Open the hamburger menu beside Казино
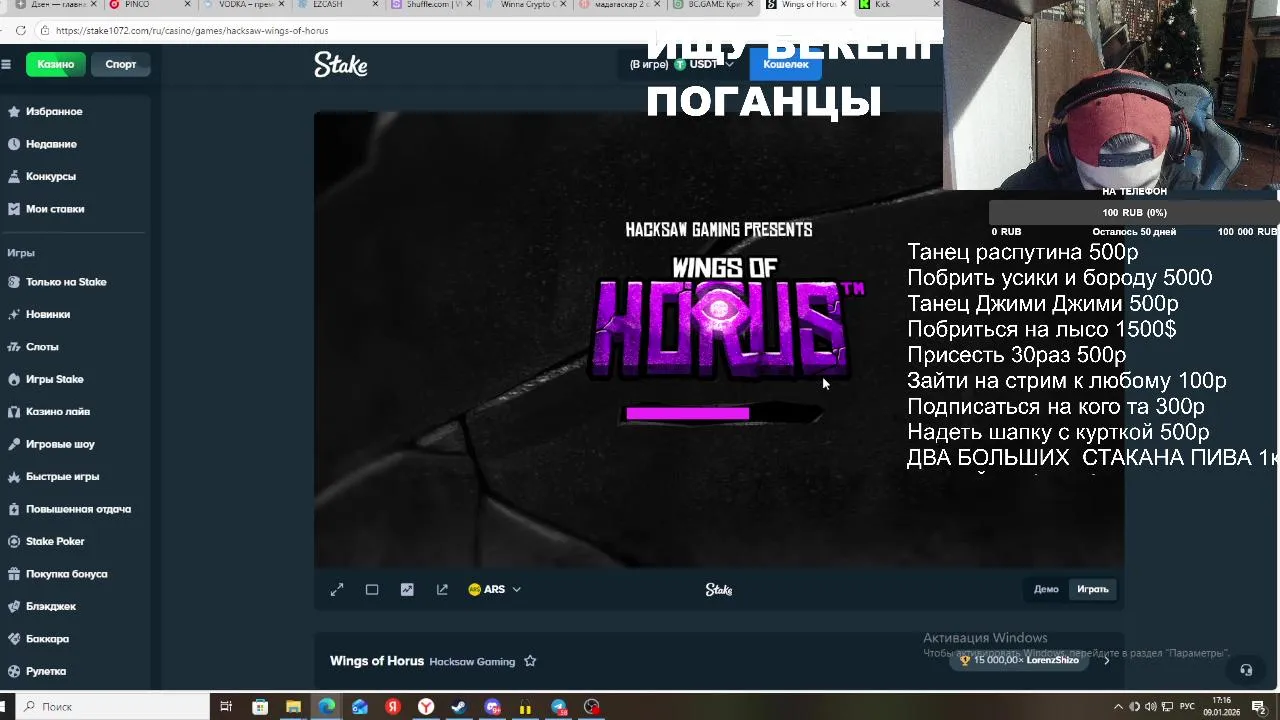The image size is (1280, 720). (6, 64)
